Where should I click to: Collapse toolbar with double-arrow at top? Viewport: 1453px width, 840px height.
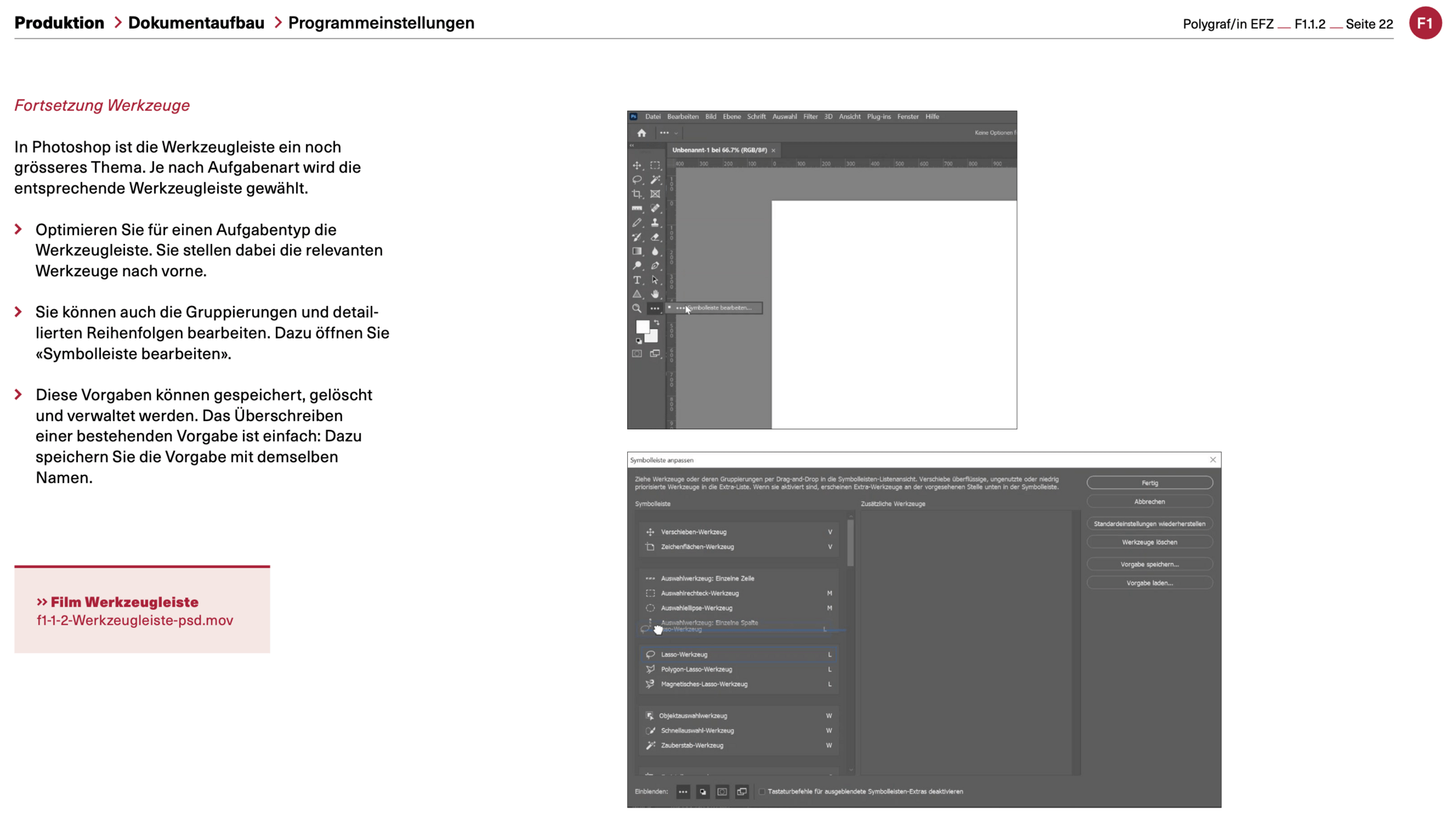632,146
